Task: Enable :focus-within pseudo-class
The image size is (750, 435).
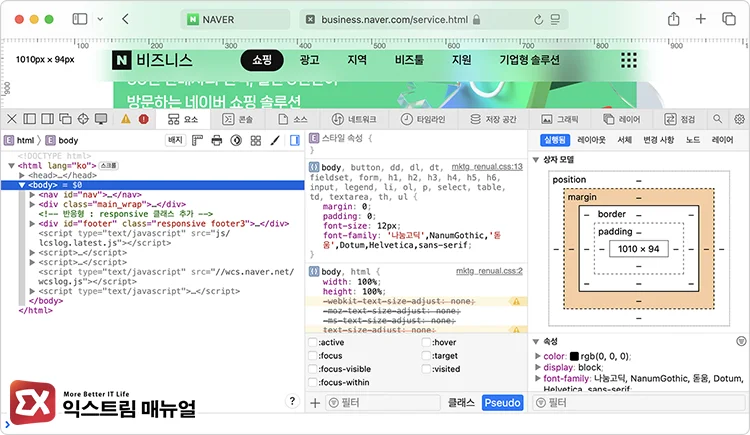Action: point(313,382)
